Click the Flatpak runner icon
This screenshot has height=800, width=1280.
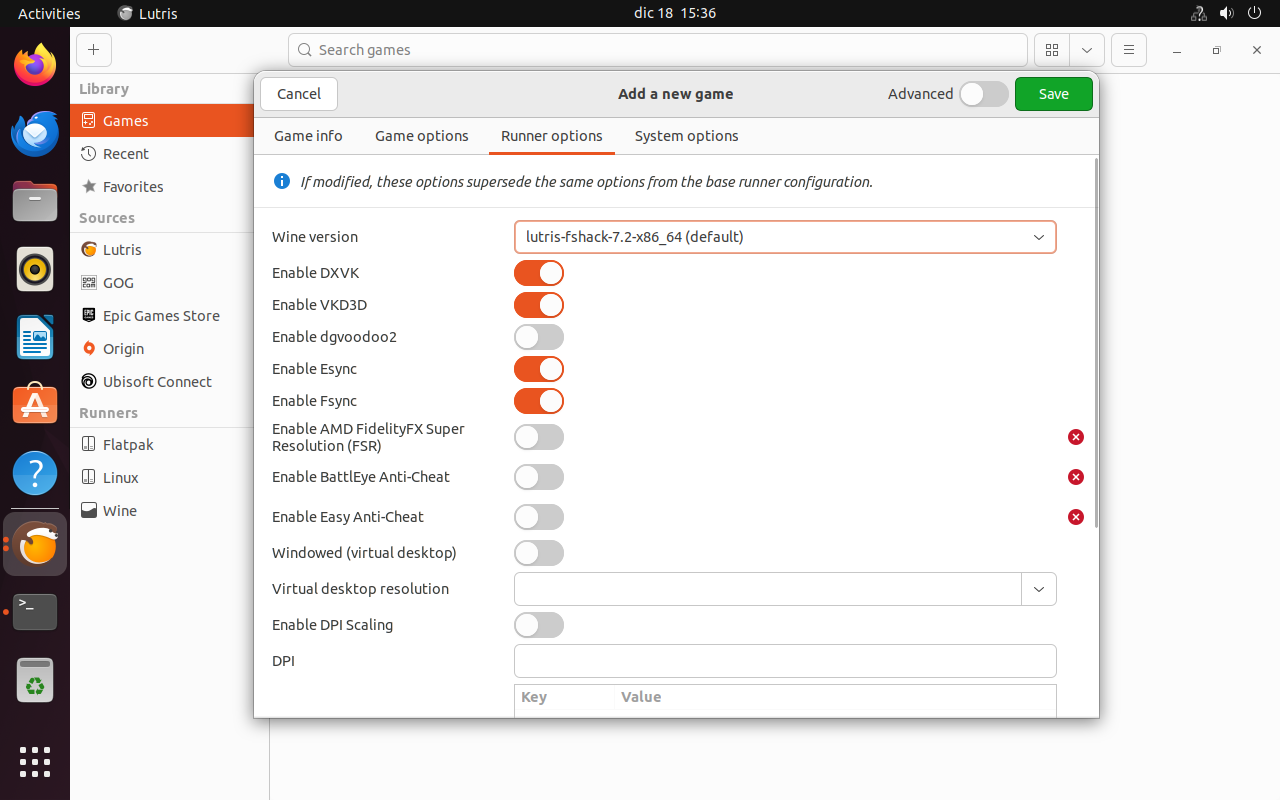[x=88, y=445]
